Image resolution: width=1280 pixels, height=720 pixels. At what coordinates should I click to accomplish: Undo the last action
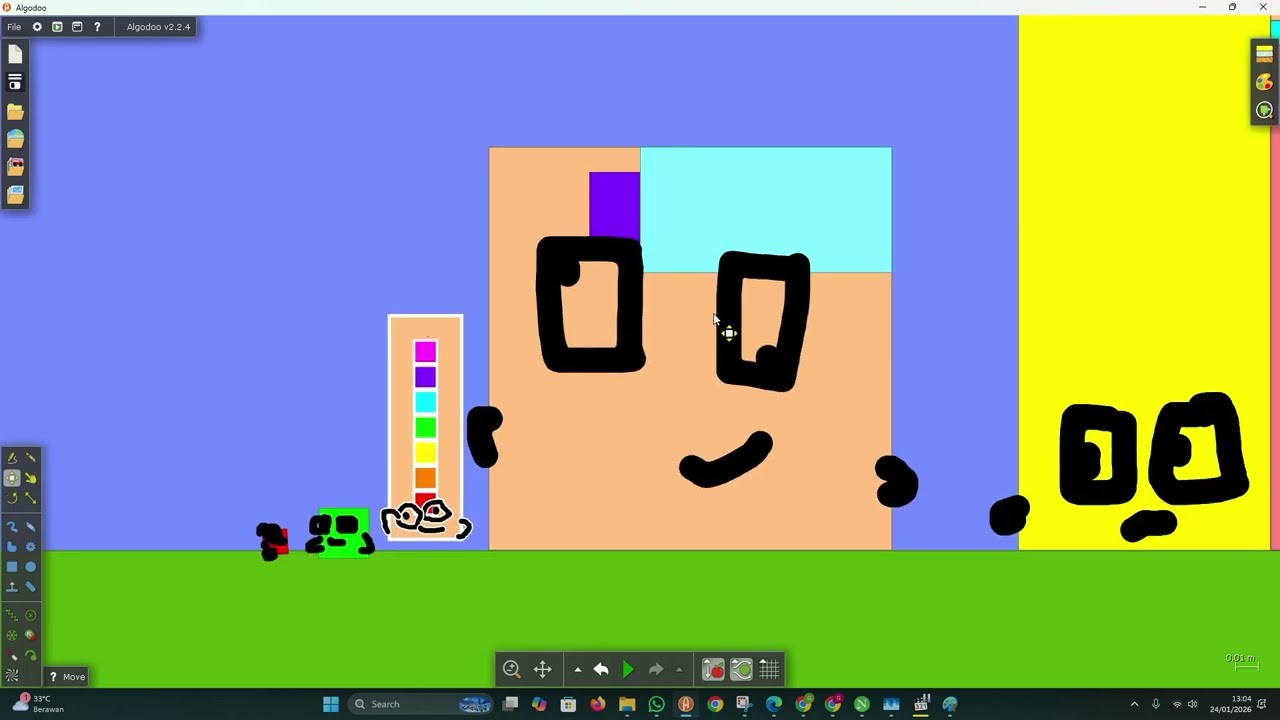601,669
